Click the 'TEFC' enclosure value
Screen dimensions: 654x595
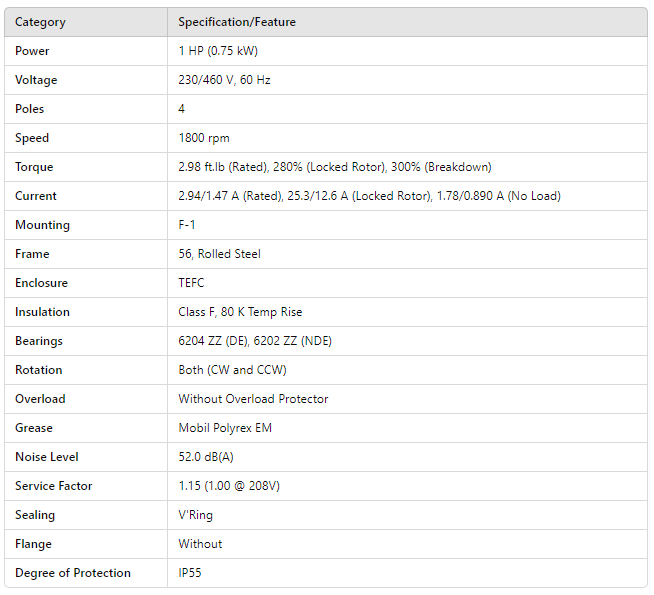click(193, 283)
